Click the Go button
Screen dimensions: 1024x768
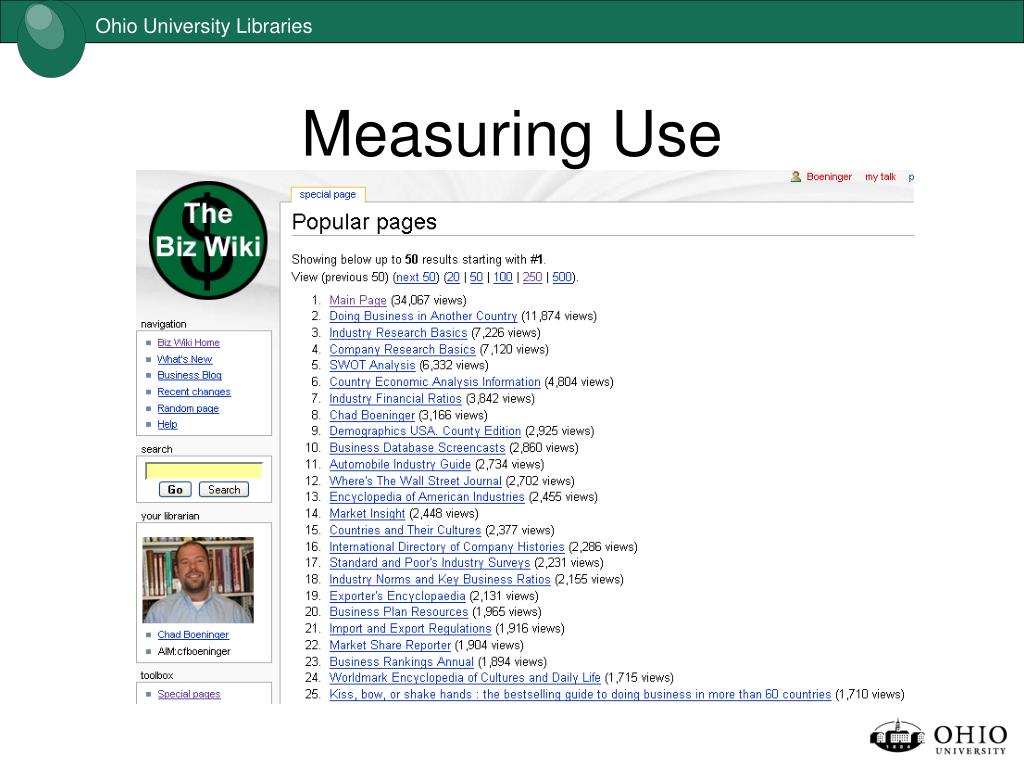pos(175,490)
